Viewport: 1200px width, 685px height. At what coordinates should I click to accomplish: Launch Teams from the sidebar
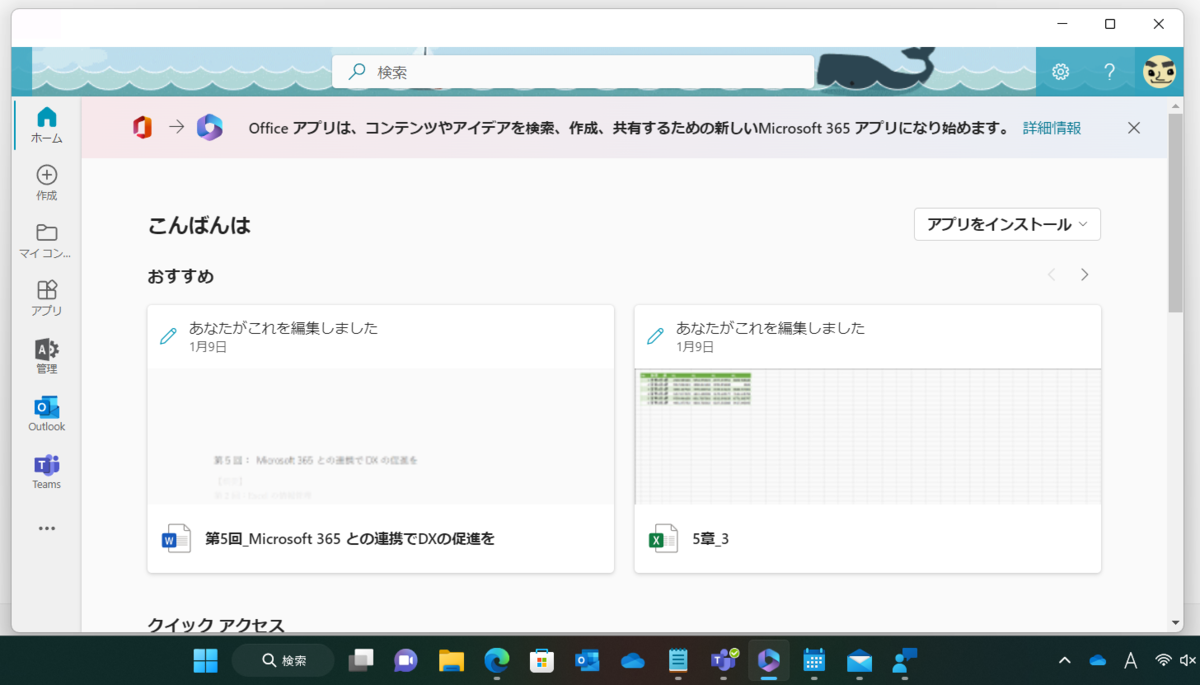(46, 472)
